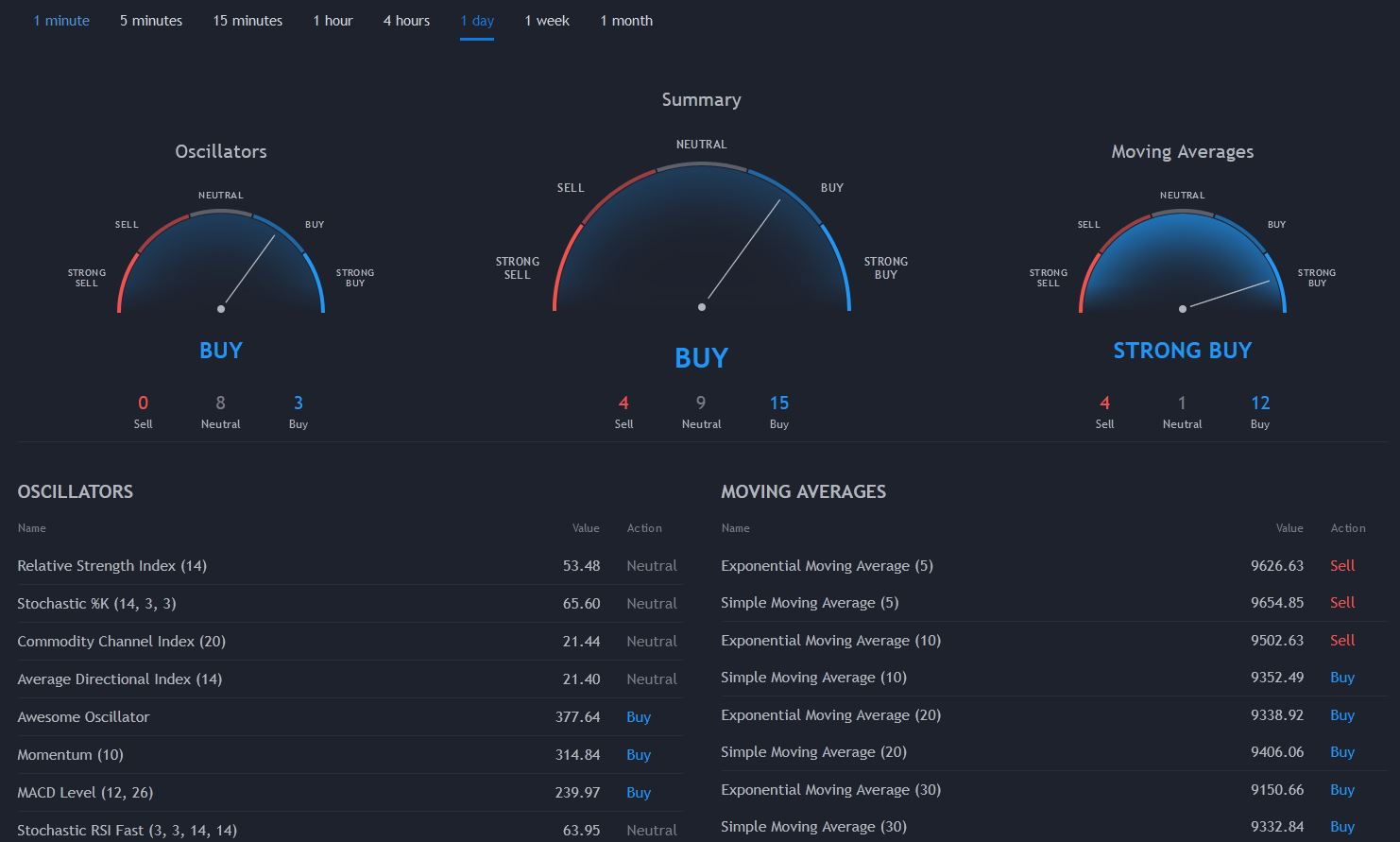The width and height of the screenshot is (1400, 842).
Task: Click Exponential Moving Average (5) row
Action: [827, 566]
